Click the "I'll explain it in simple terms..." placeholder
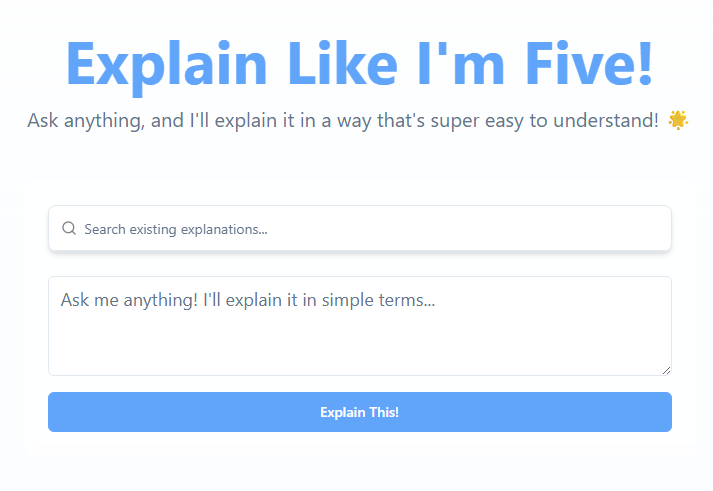This screenshot has height=491, width=713. click(x=320, y=300)
